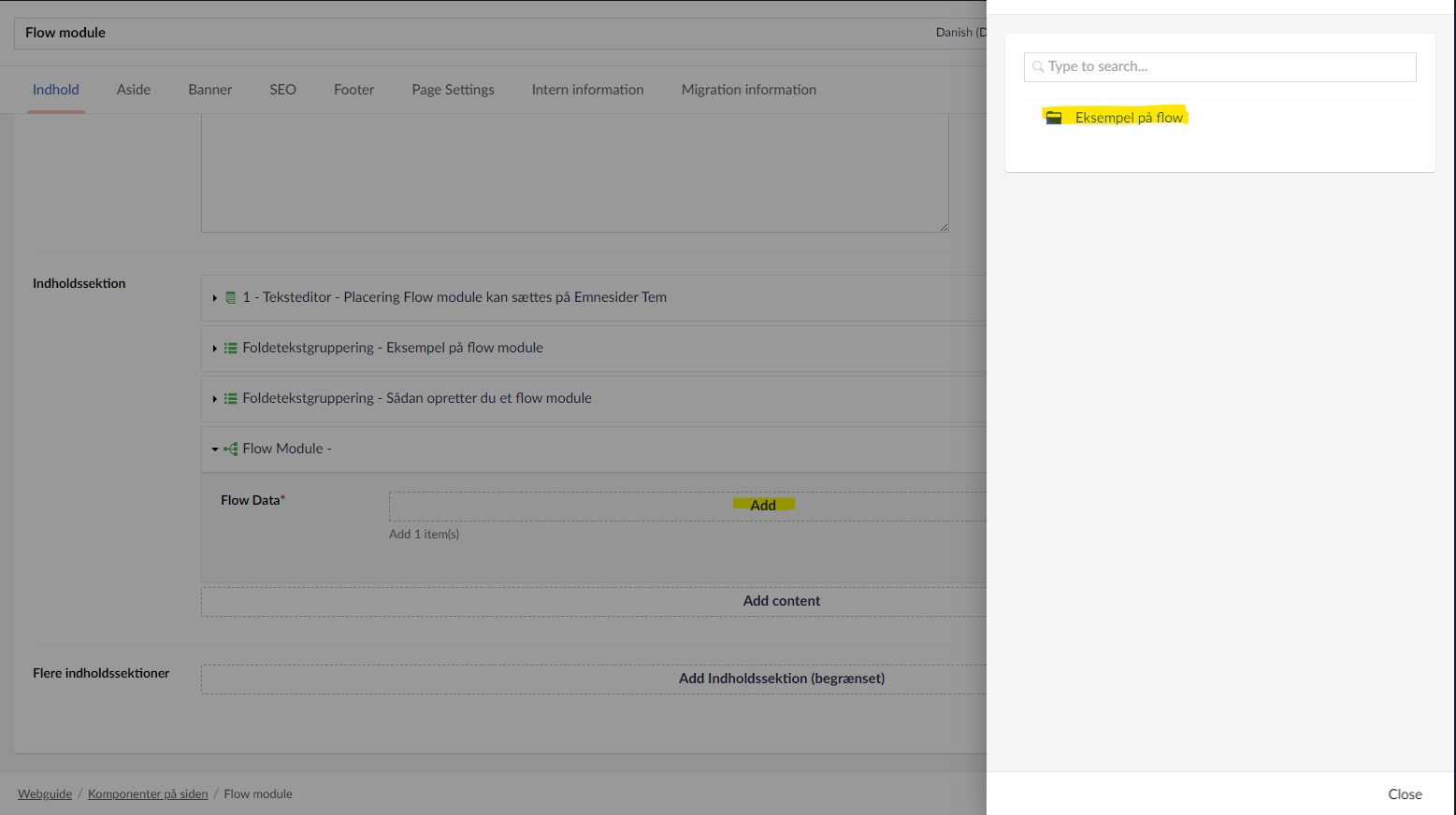Switch to the Intern information tab

(587, 89)
